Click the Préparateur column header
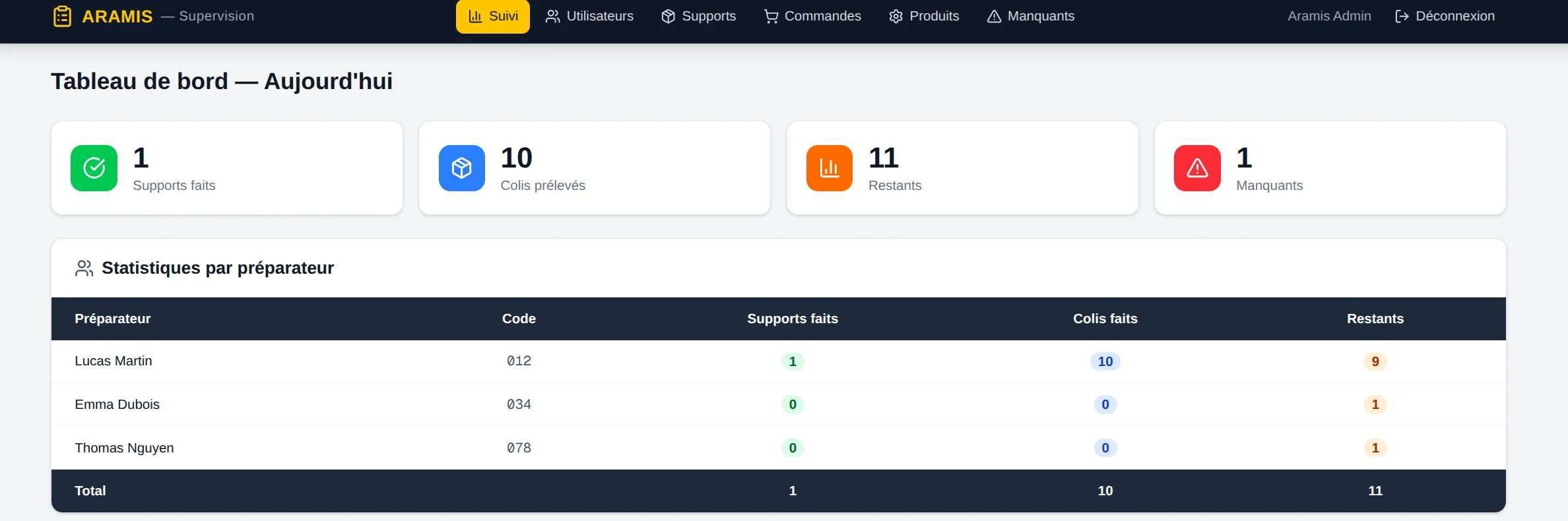The image size is (1568, 521). [x=113, y=319]
